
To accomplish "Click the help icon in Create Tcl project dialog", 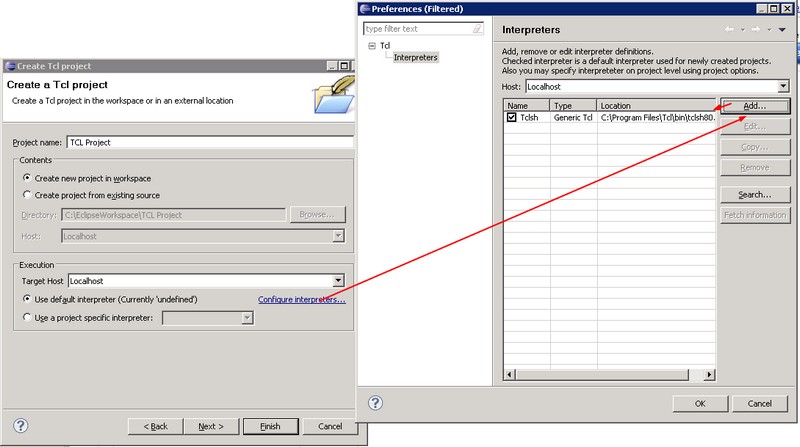I will [20, 425].
